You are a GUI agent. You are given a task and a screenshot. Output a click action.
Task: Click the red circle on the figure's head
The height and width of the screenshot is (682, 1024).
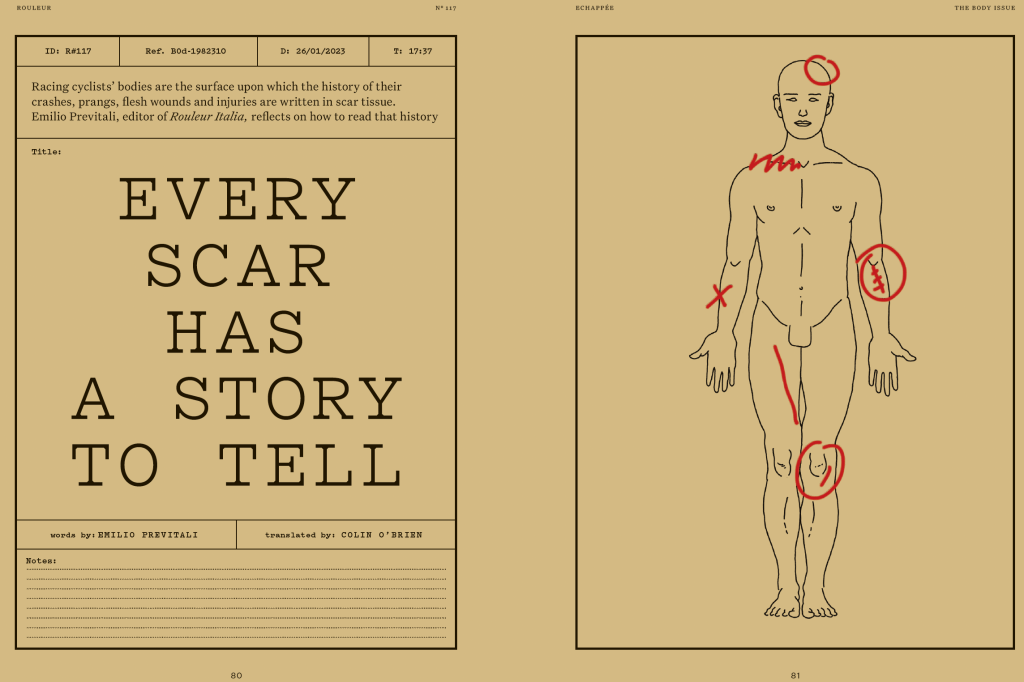point(823,70)
